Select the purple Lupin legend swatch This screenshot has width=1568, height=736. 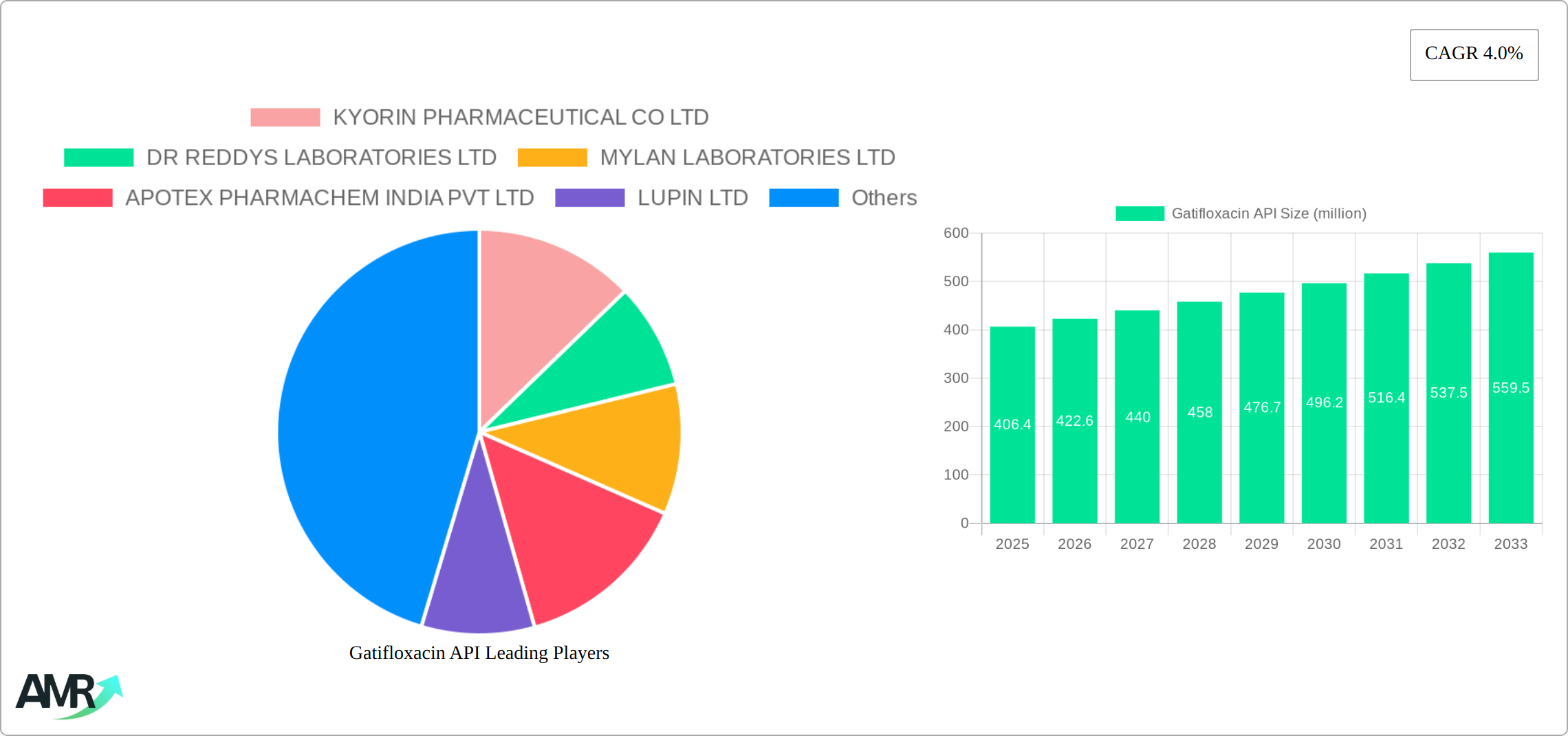589,198
